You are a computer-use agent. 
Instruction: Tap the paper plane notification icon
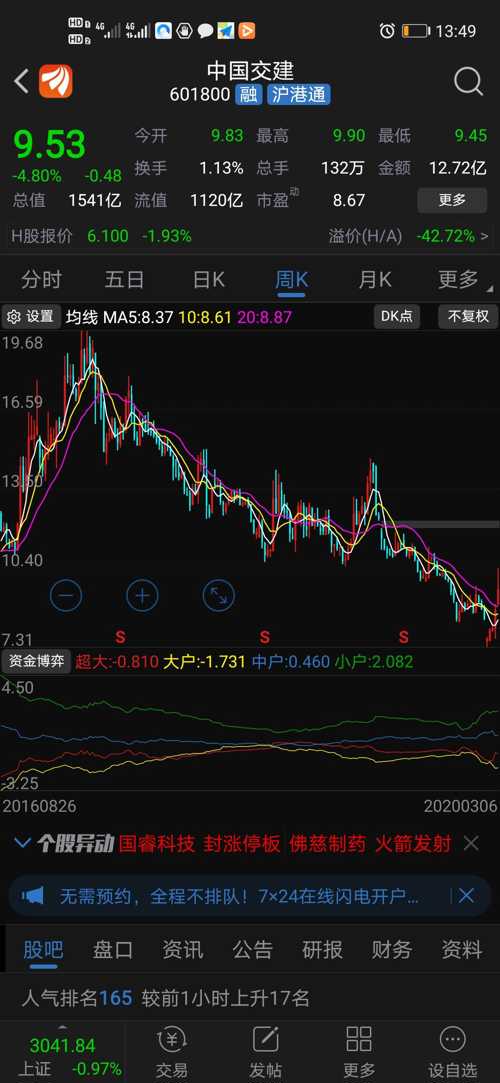pyautogui.click(x=226, y=30)
